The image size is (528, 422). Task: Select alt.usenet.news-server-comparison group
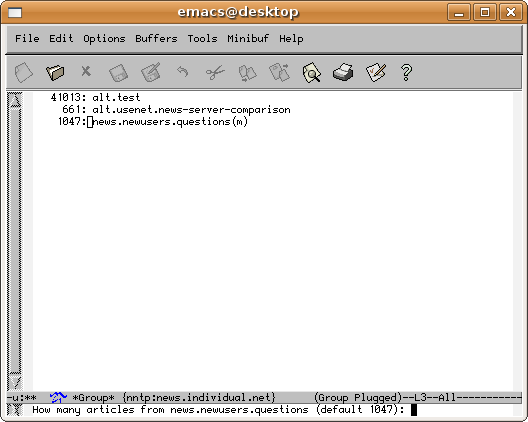click(x=176, y=109)
